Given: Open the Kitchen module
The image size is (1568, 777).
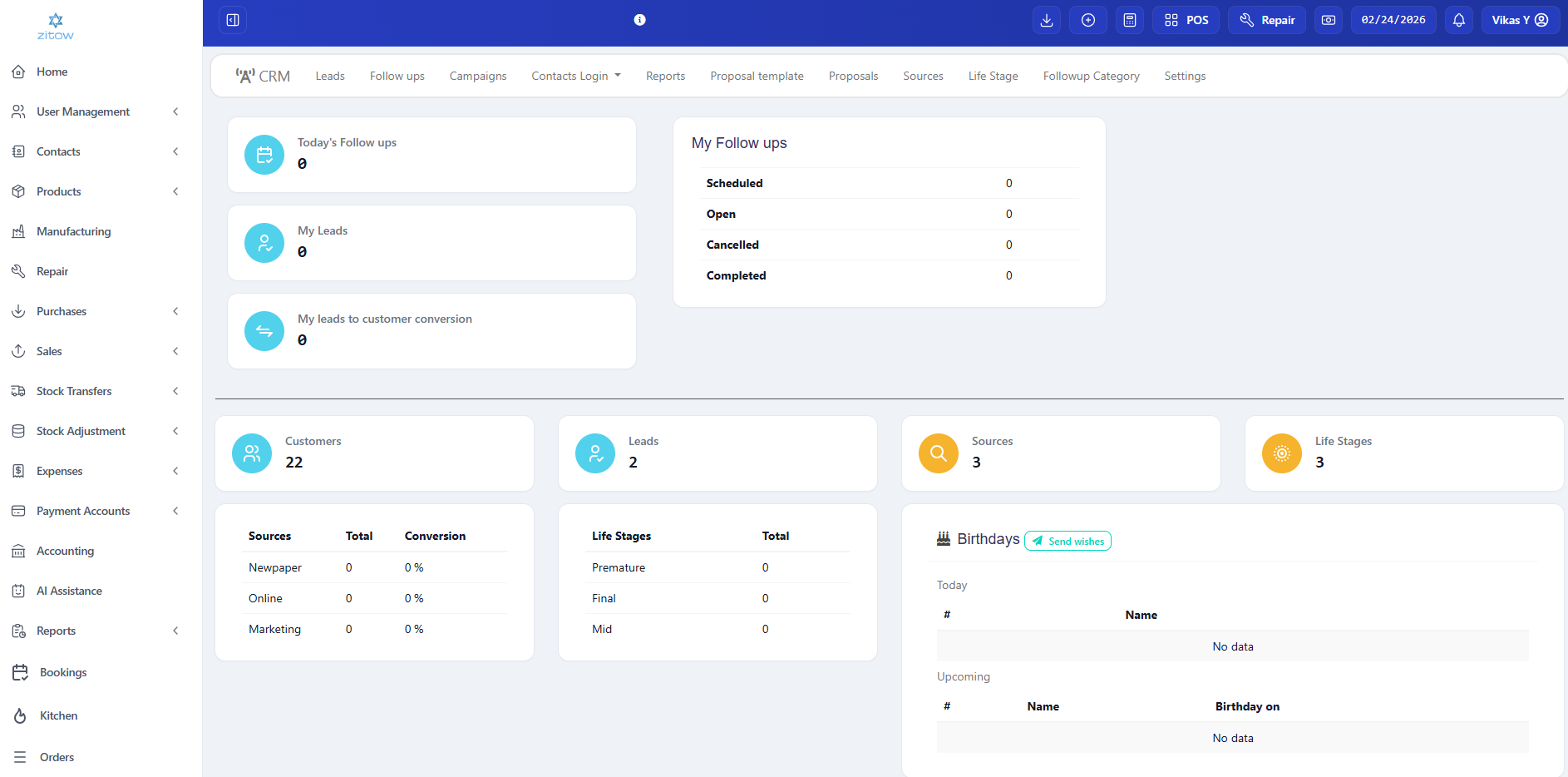Looking at the screenshot, I should (57, 715).
